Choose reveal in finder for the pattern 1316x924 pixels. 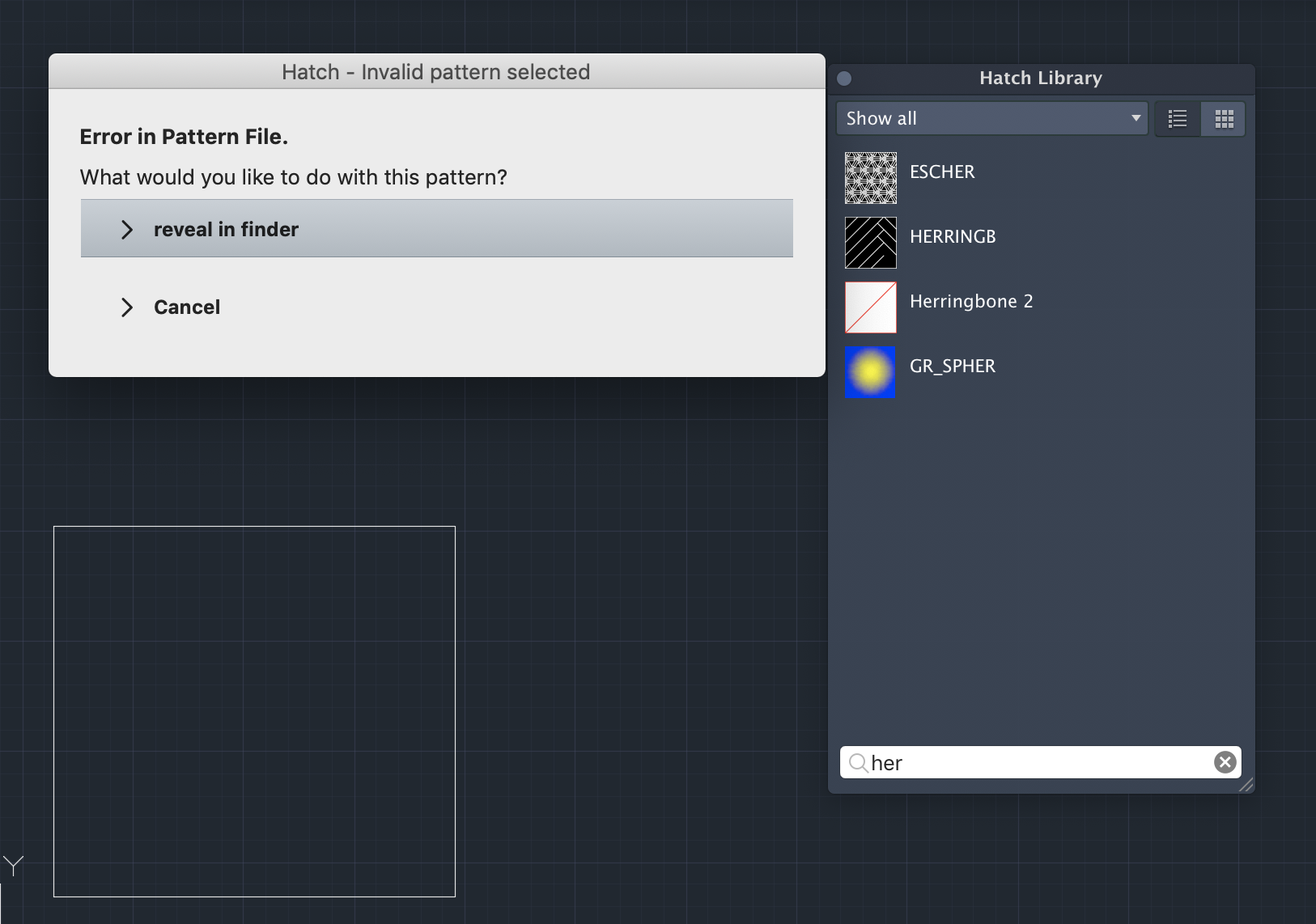[x=226, y=229]
